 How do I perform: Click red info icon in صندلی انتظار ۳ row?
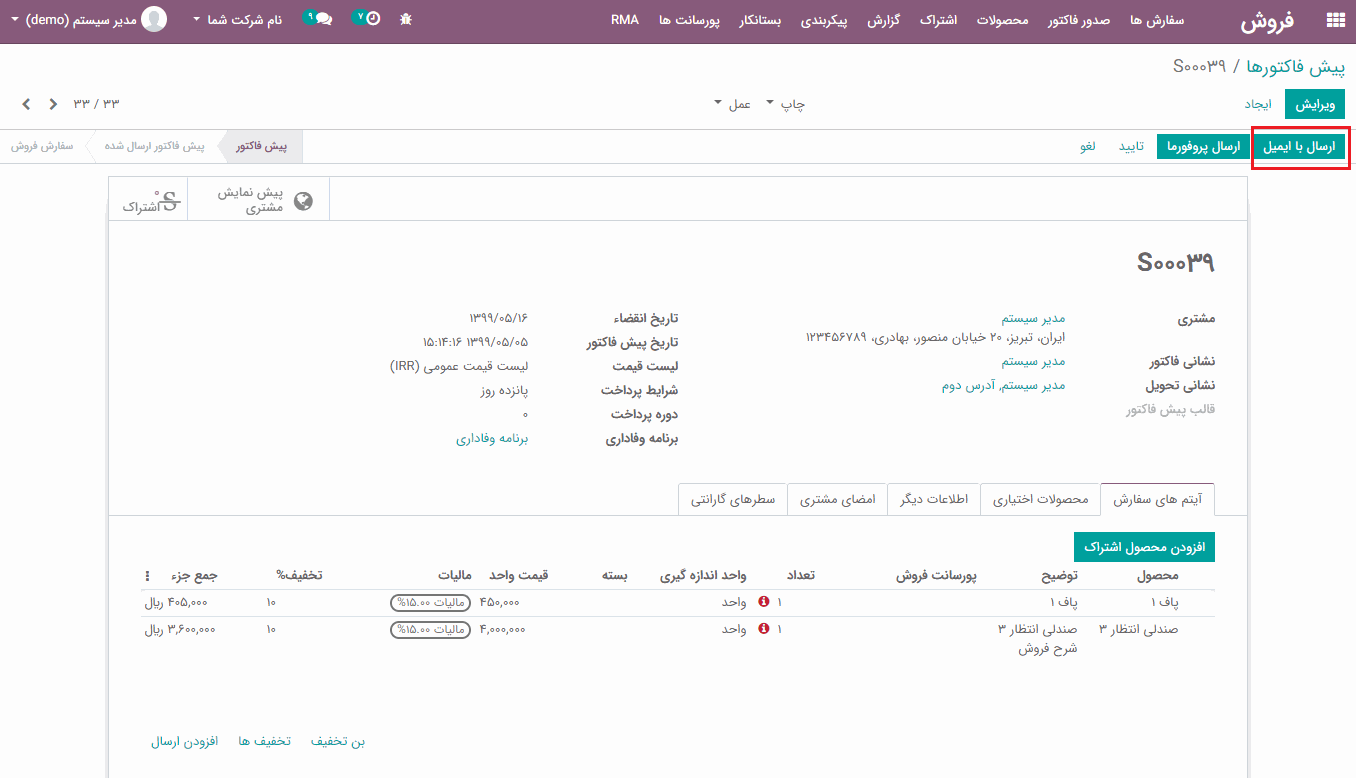pyautogui.click(x=764, y=629)
